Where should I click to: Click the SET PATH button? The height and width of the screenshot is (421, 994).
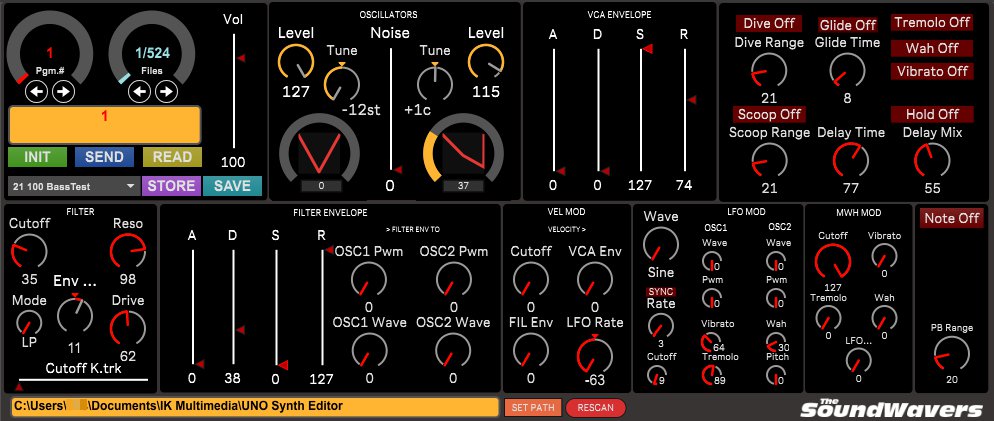point(532,407)
